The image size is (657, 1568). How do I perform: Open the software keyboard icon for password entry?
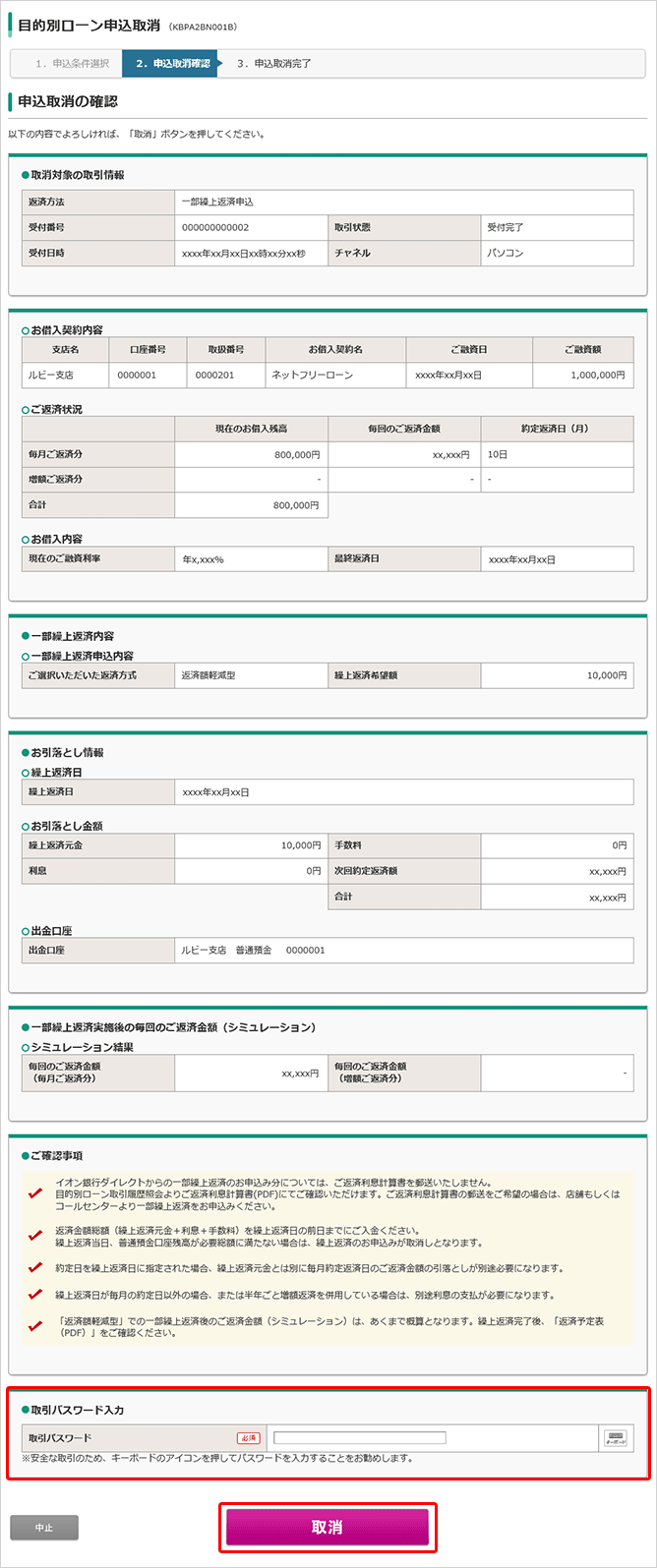point(615,1437)
